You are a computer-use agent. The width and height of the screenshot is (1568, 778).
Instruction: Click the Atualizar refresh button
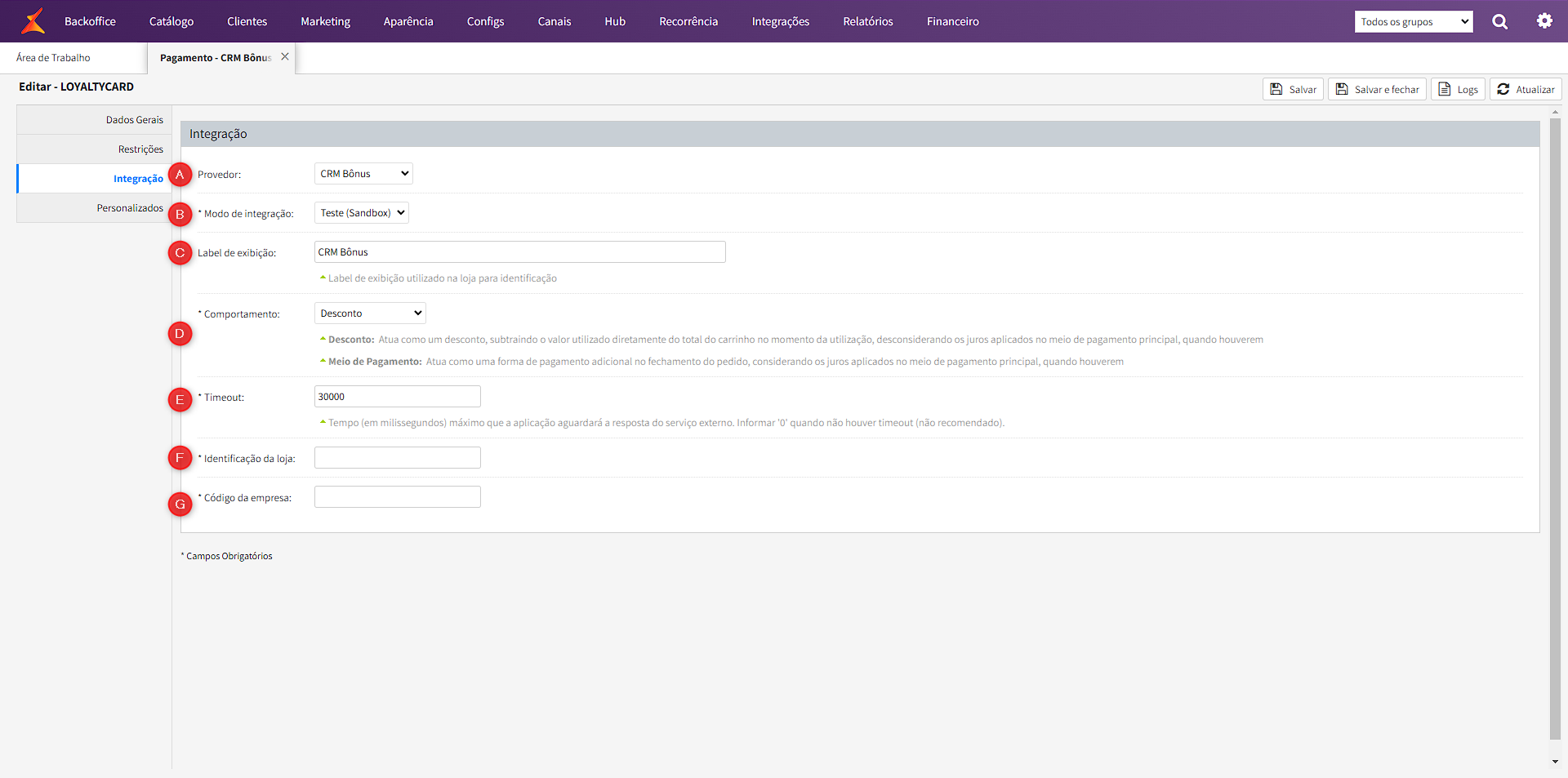point(1526,89)
